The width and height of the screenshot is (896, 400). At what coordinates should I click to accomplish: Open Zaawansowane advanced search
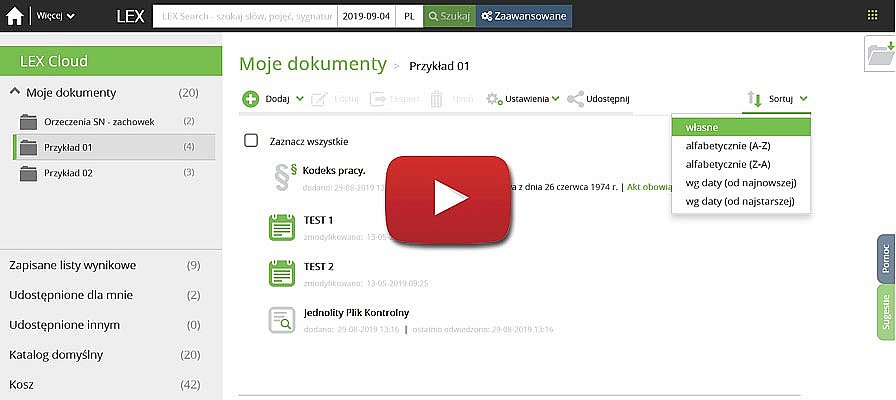[x=524, y=16]
